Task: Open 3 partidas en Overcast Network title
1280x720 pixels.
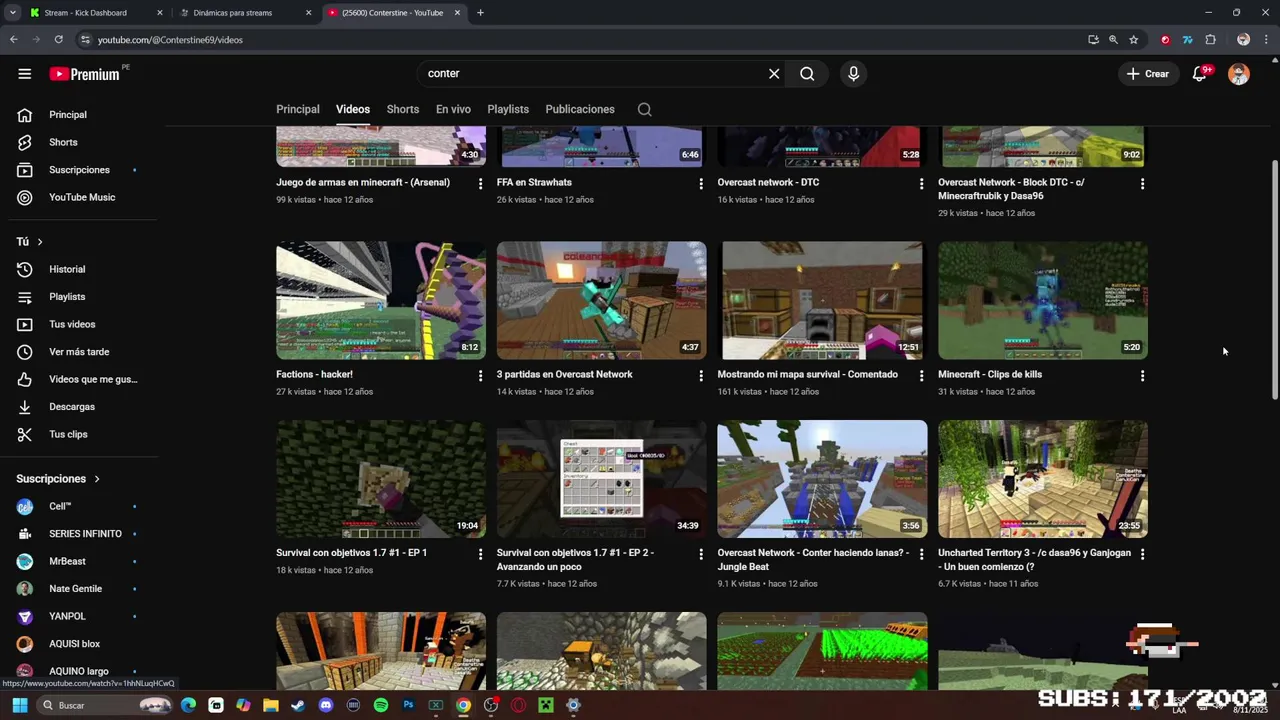Action: (565, 375)
